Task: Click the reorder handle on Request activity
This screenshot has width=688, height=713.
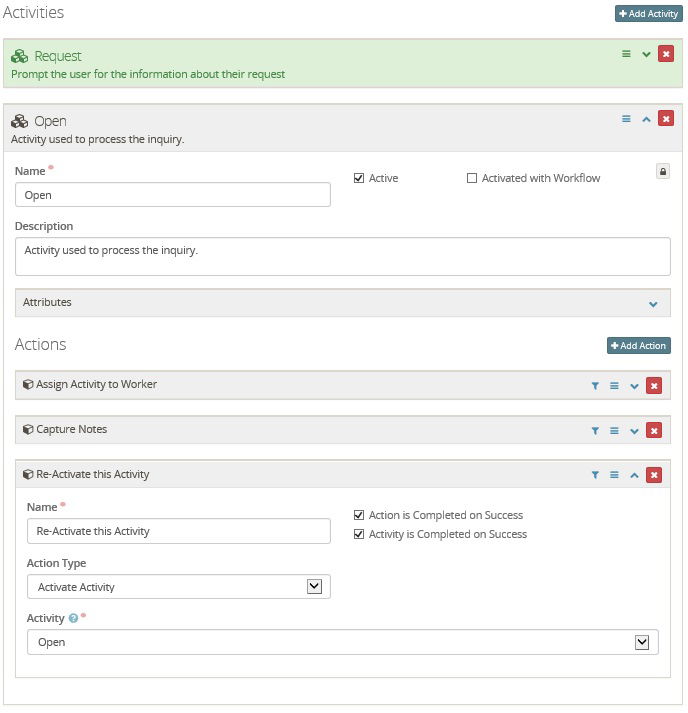Action: point(627,54)
